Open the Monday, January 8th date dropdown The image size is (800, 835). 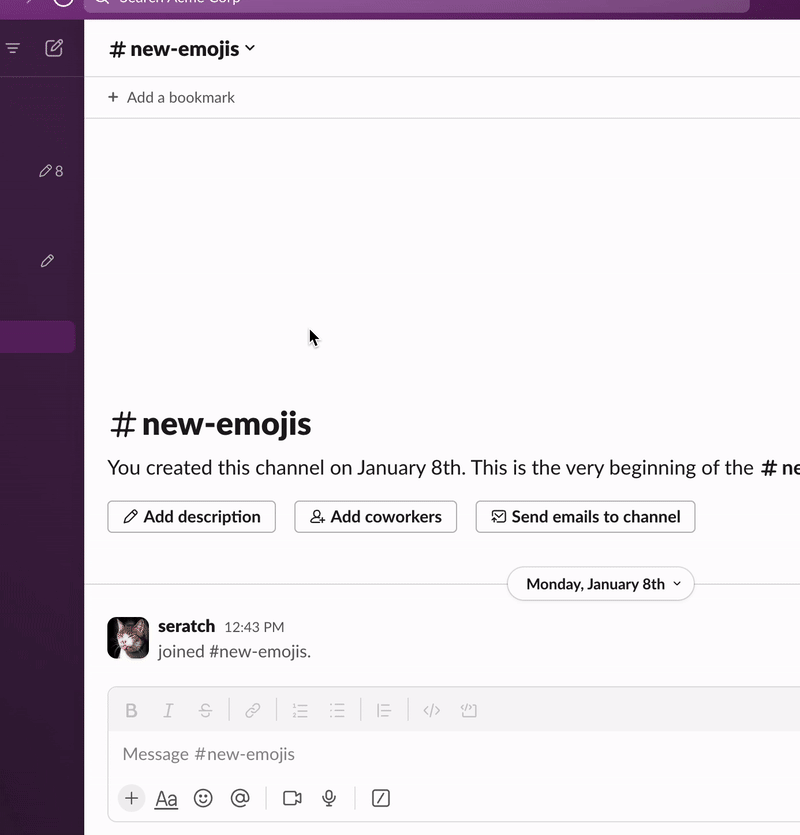pyautogui.click(x=601, y=584)
